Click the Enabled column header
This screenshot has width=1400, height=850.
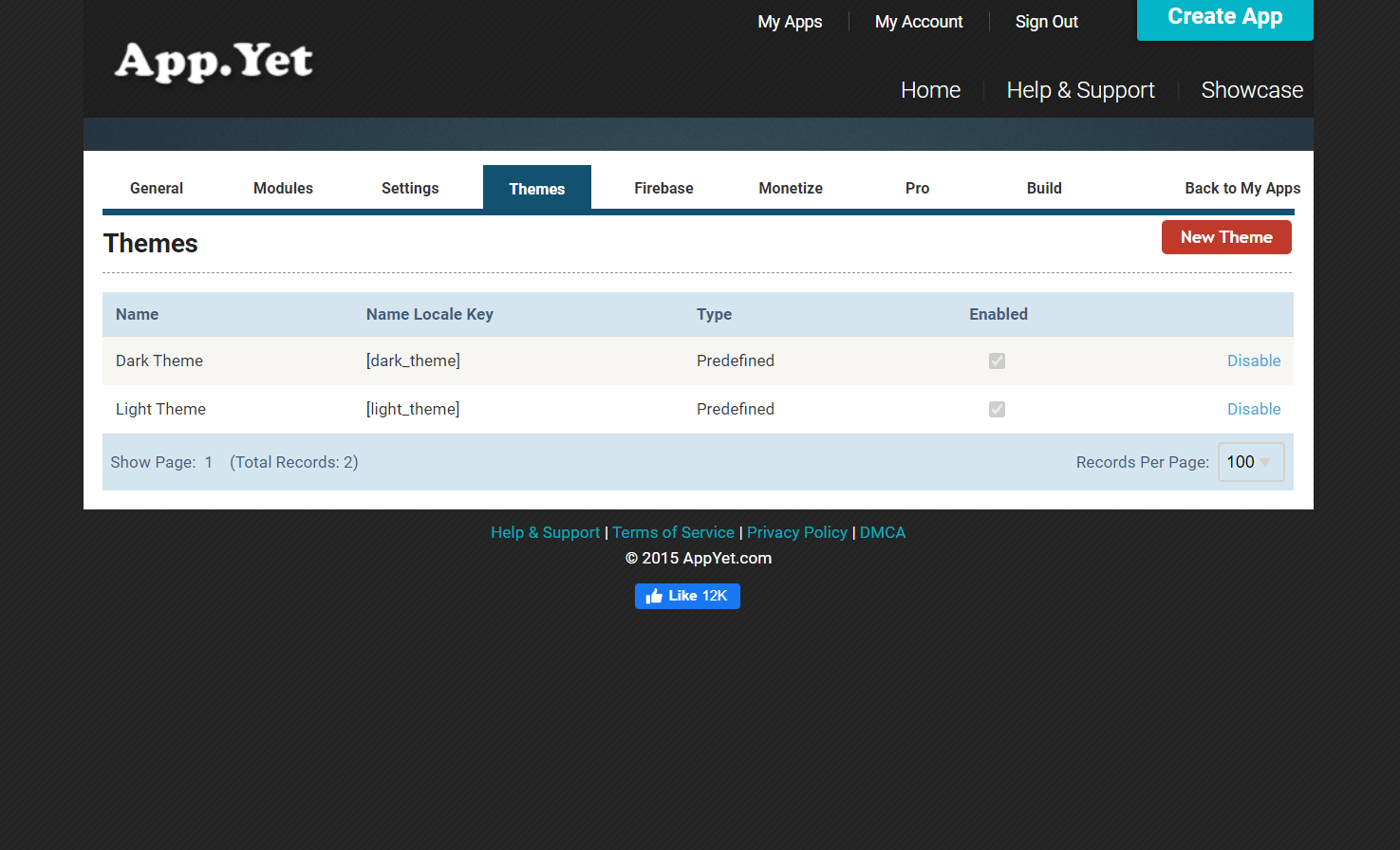point(999,314)
